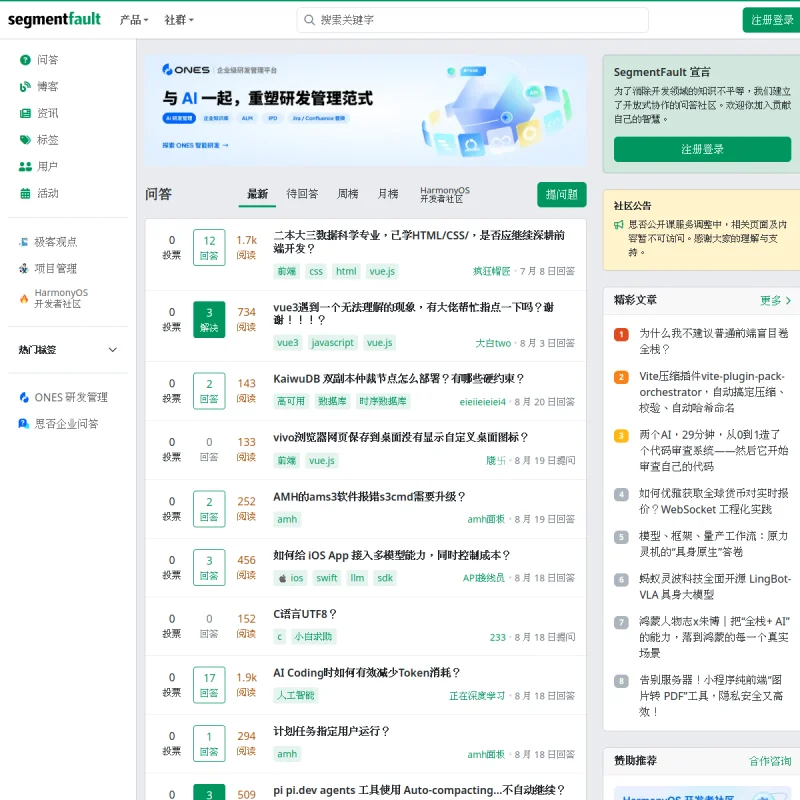800x800 pixels.
Task: Click the ONES 研发管理 logo icon
Action: click(x=23, y=397)
